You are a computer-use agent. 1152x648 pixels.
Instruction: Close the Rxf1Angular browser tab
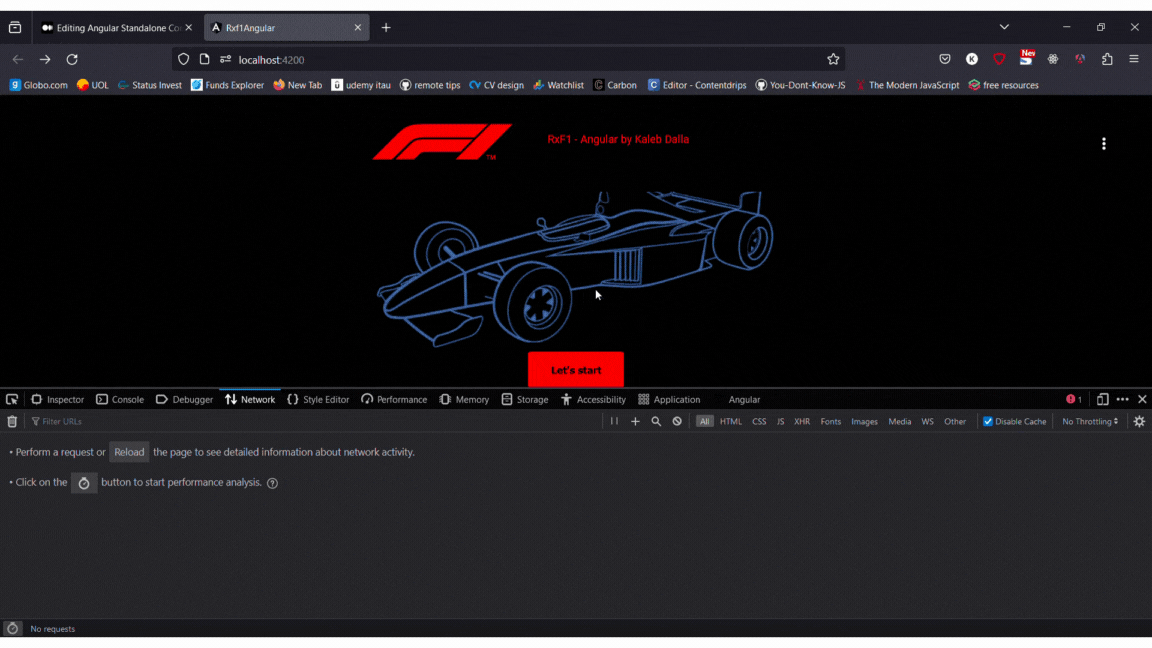358,28
